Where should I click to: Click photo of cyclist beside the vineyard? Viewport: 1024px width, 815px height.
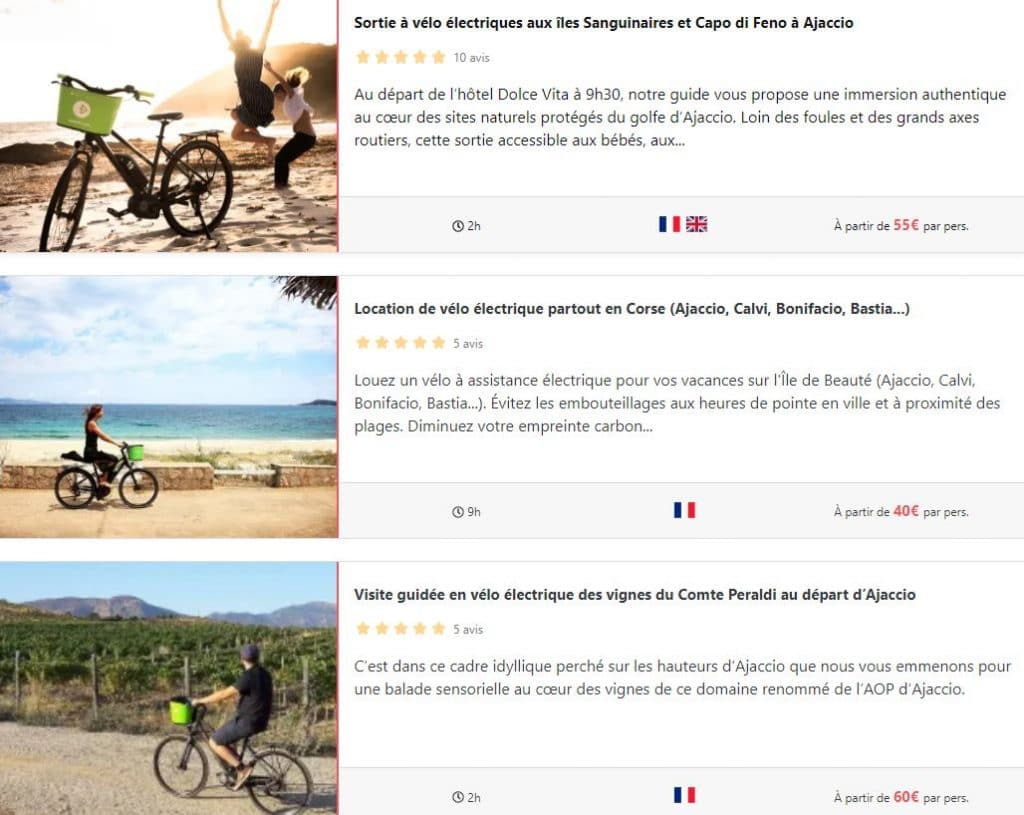point(168,690)
